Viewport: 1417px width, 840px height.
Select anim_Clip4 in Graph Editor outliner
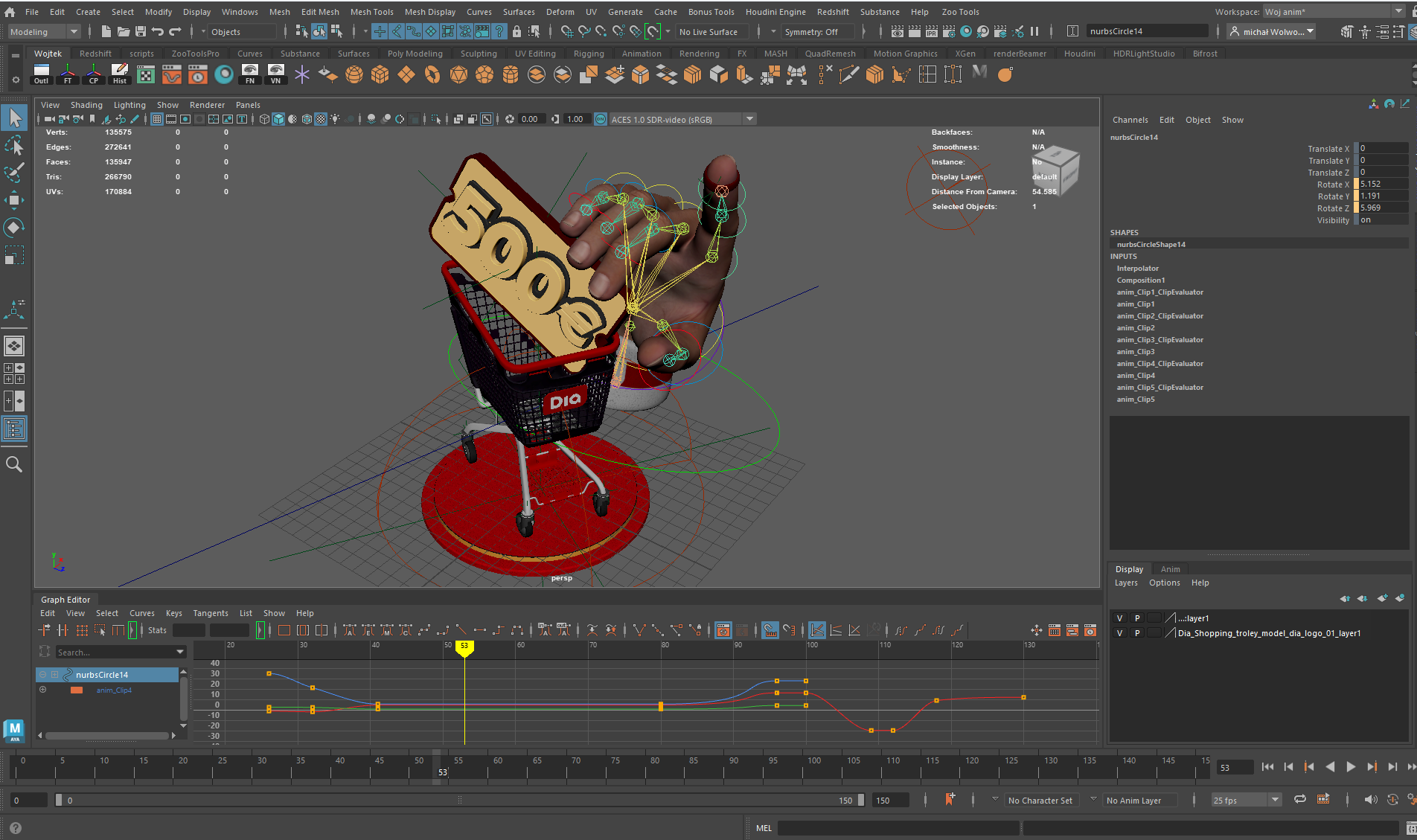tap(114, 690)
